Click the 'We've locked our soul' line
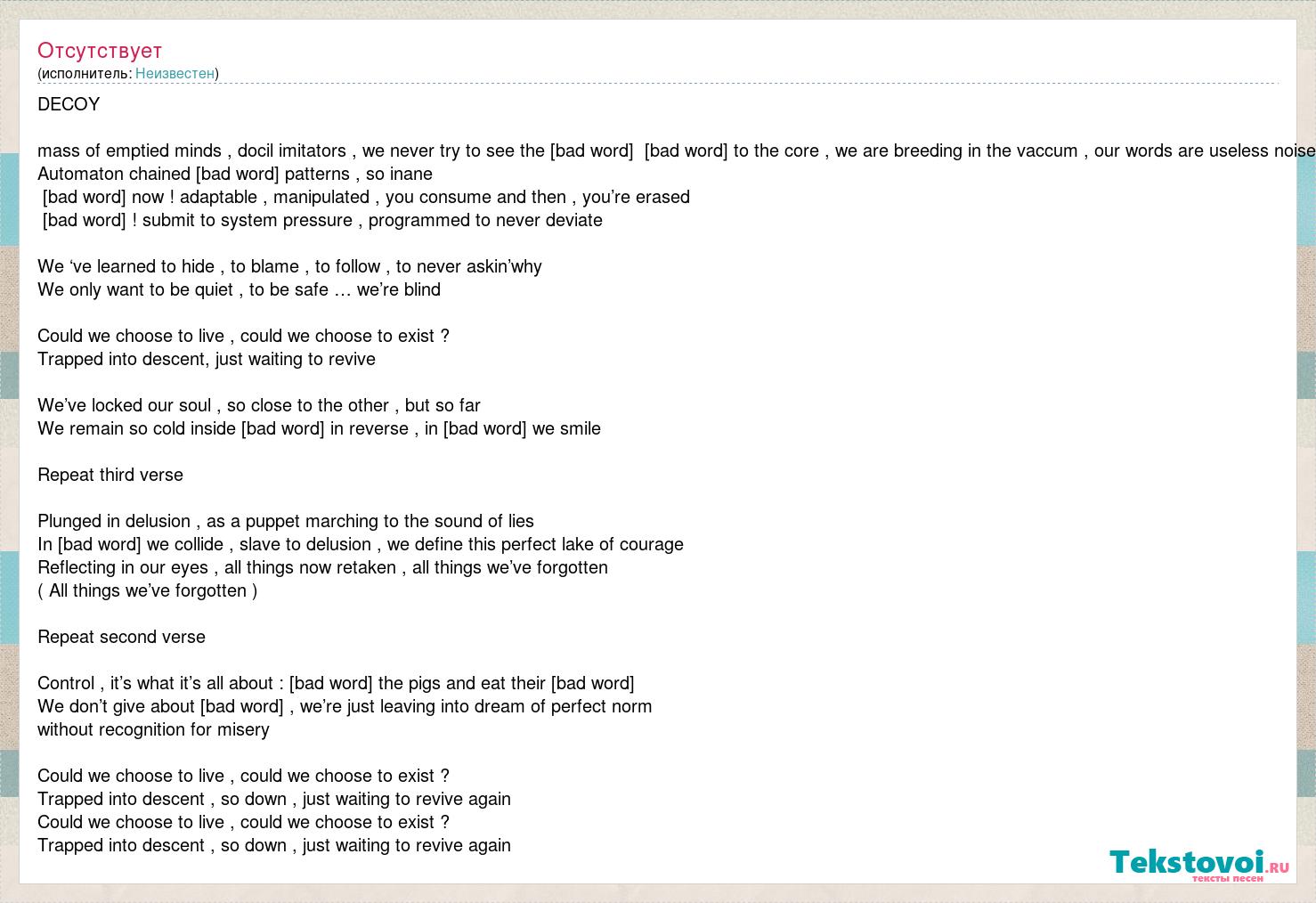 (x=259, y=405)
